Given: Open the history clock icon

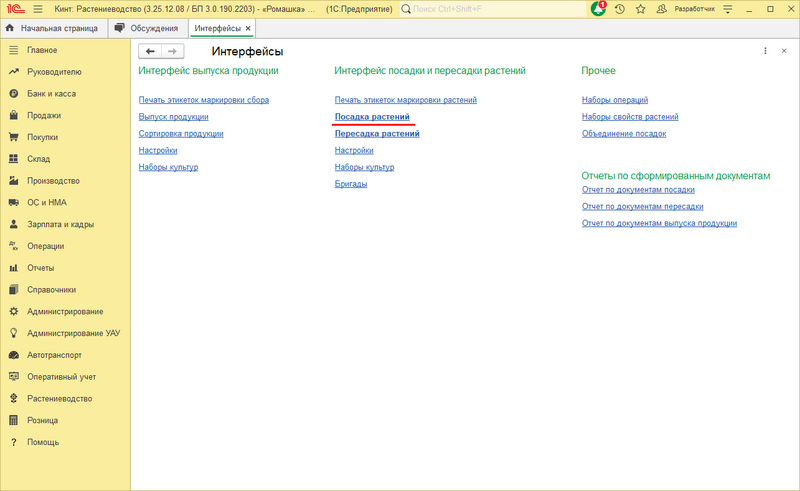Looking at the screenshot, I should point(619,9).
